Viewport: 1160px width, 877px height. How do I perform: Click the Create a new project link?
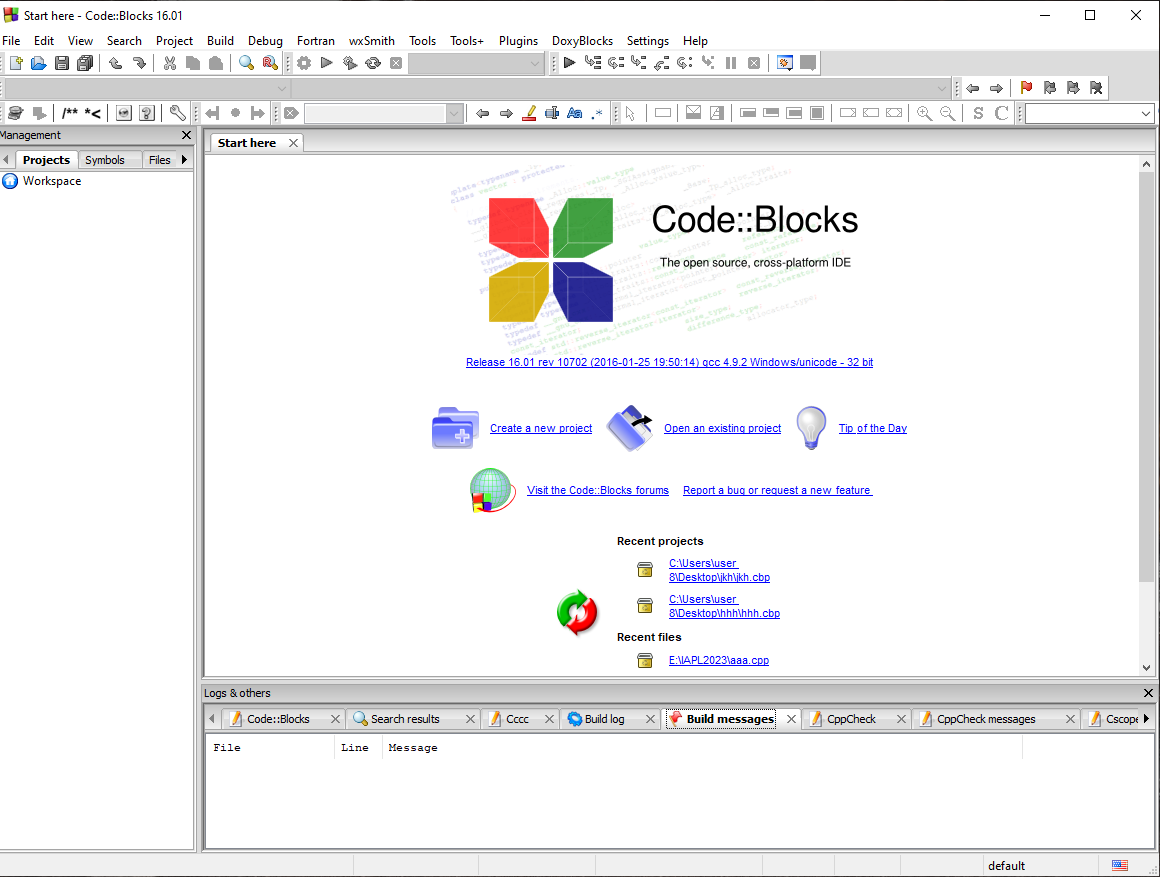(541, 428)
